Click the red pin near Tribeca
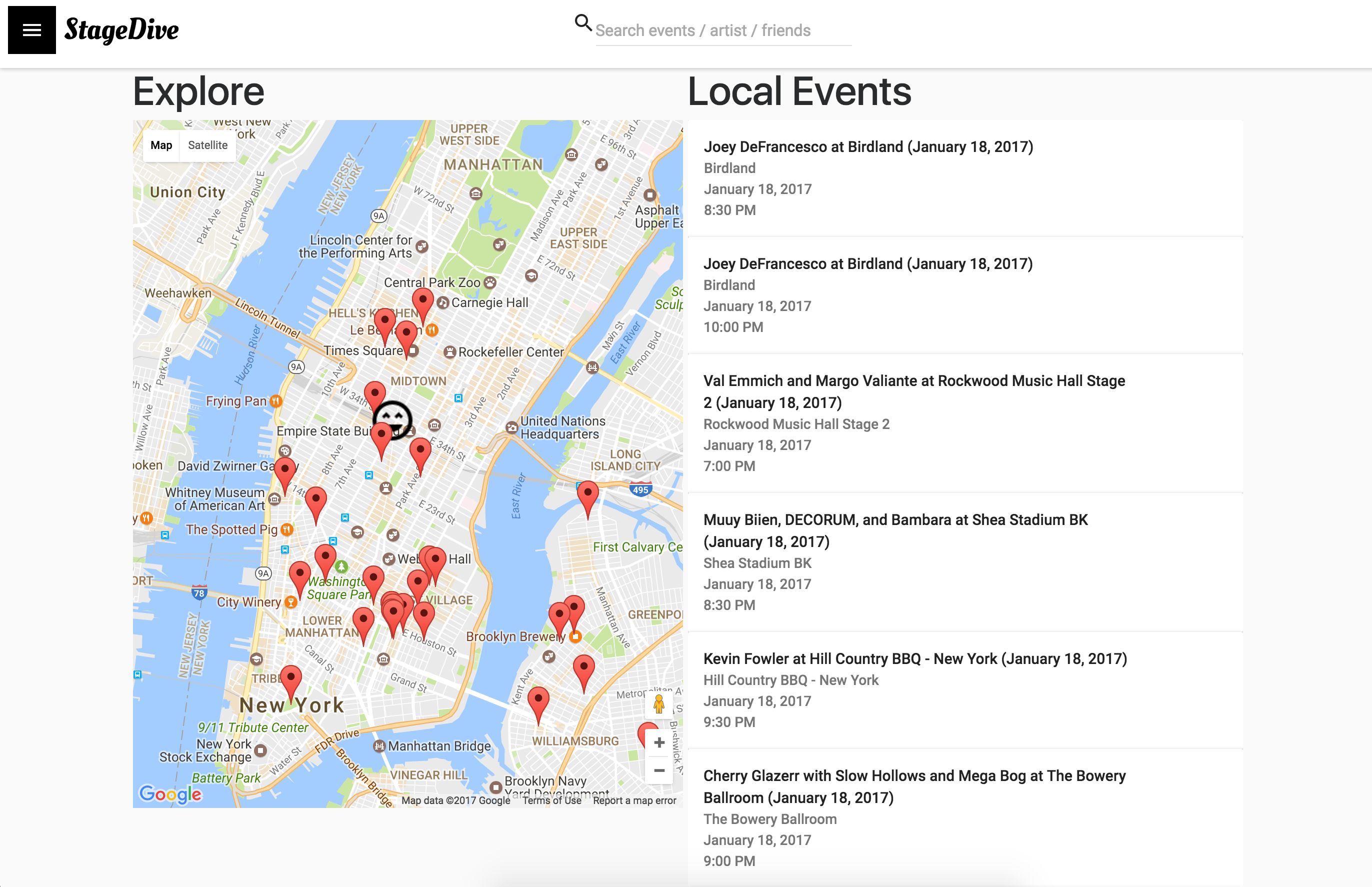 coord(291,678)
